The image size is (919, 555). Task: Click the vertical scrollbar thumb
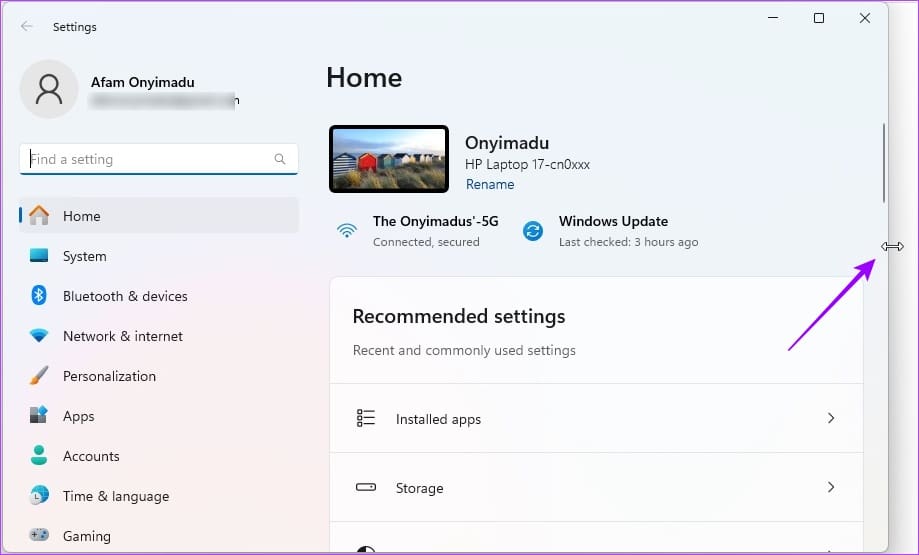pos(883,164)
